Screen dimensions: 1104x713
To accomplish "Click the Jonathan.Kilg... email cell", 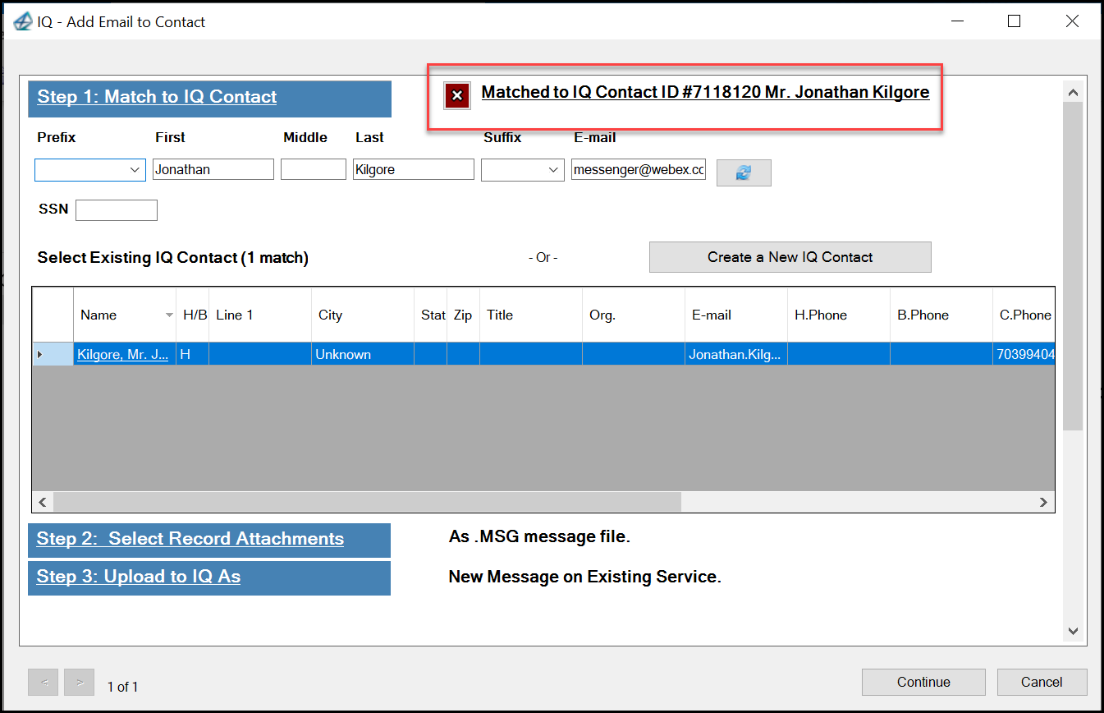I will [x=736, y=354].
